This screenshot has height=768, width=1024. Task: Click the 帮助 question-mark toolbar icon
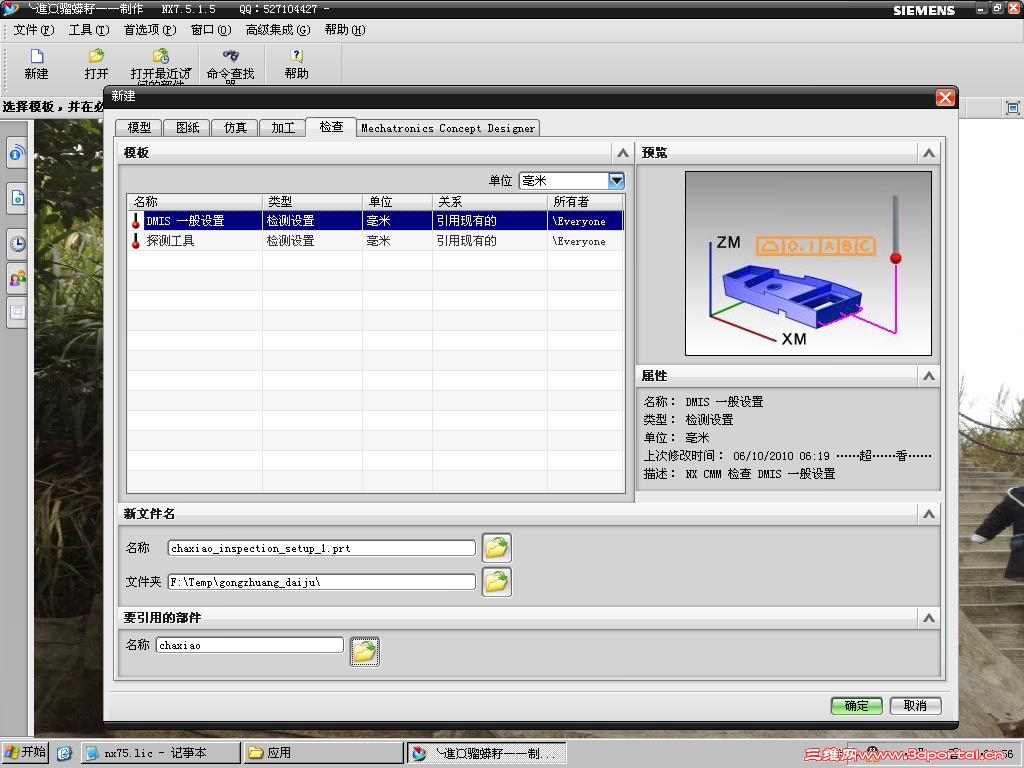(x=296, y=56)
